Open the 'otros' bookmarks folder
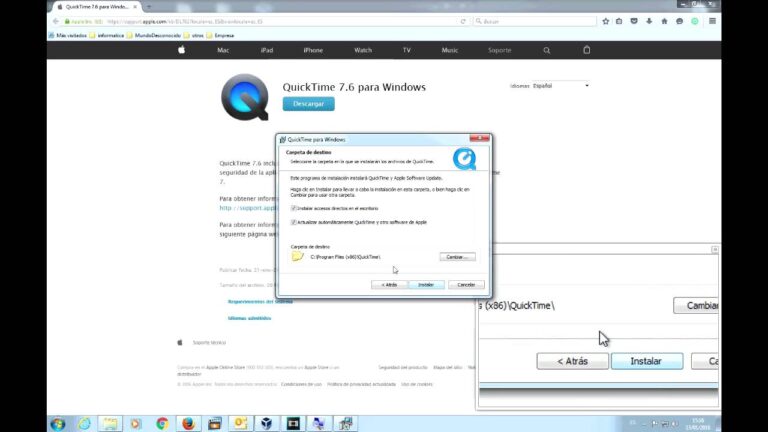 193,35
